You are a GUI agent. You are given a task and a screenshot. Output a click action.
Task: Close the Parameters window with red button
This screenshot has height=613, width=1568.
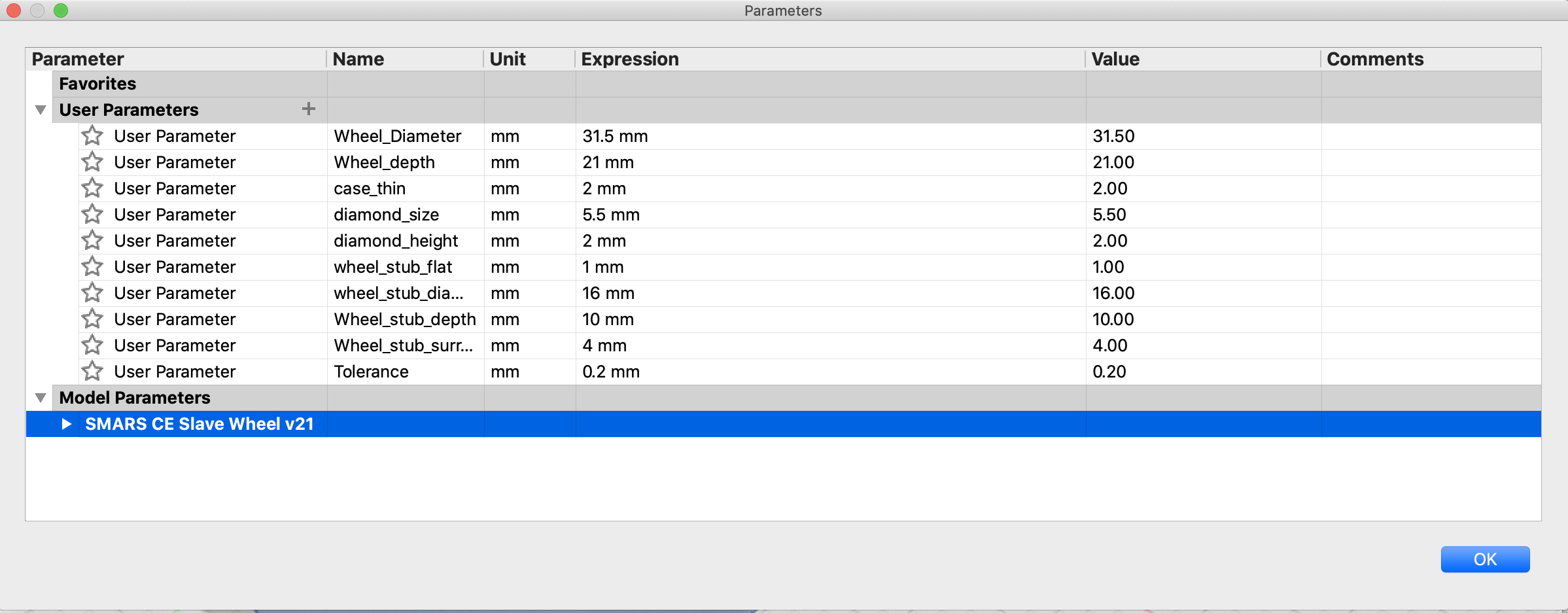coord(14,10)
